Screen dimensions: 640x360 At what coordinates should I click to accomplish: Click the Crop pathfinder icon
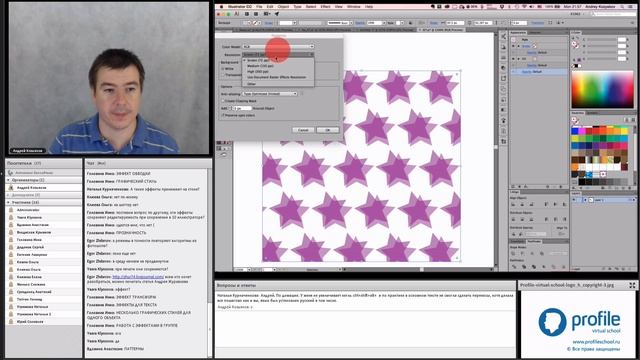544,267
